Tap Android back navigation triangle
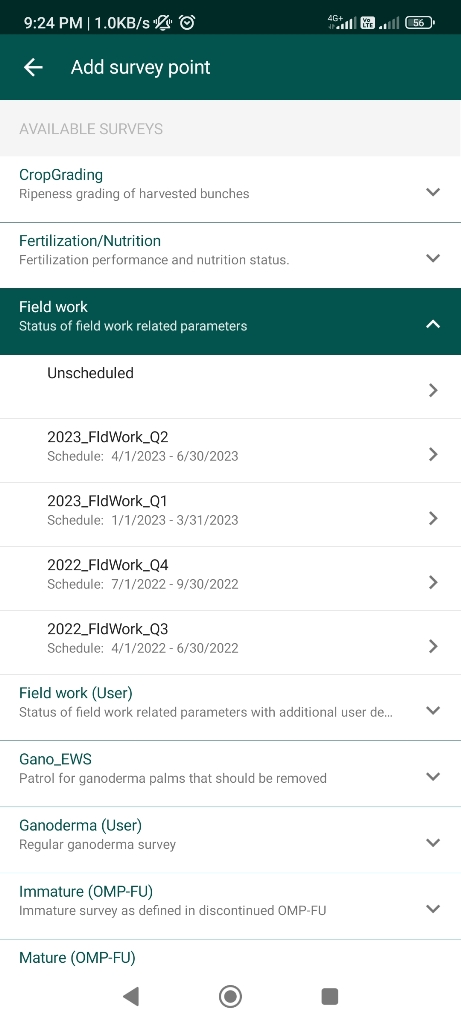Image resolution: width=461 pixels, height=1024 pixels. pyautogui.click(x=131, y=996)
